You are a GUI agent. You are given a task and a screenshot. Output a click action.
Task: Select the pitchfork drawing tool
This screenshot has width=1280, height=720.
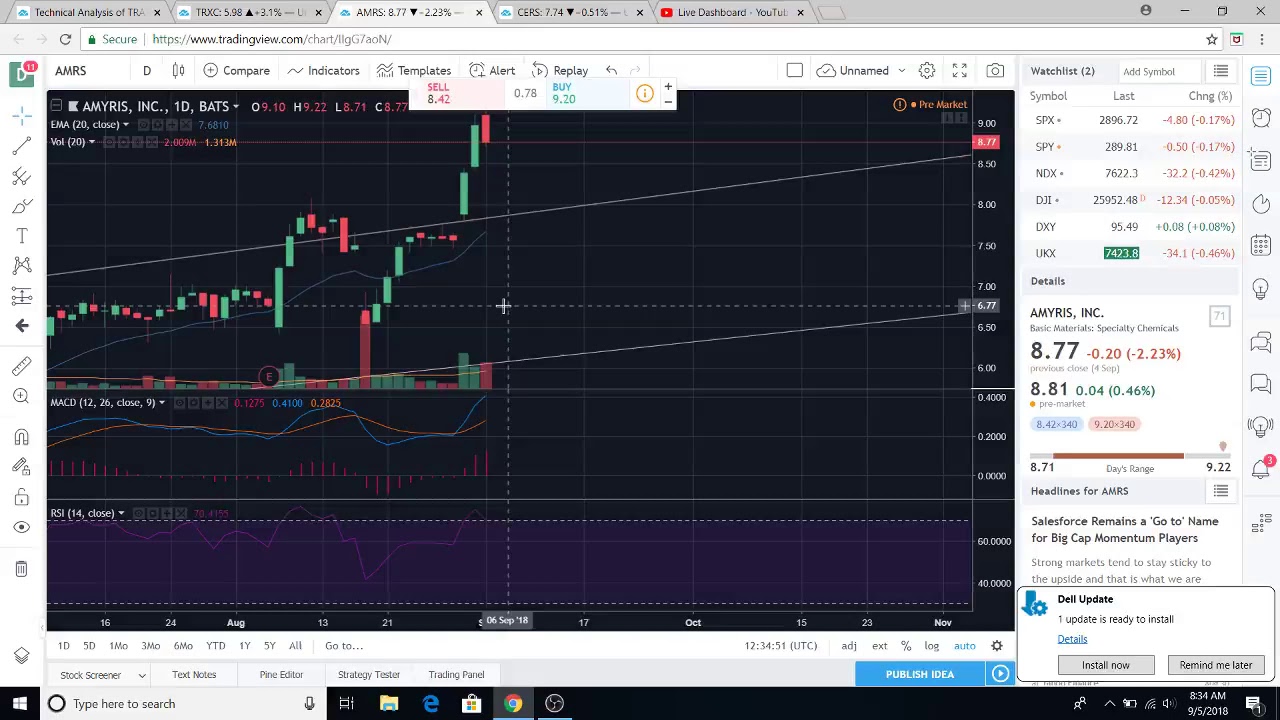(x=21, y=176)
